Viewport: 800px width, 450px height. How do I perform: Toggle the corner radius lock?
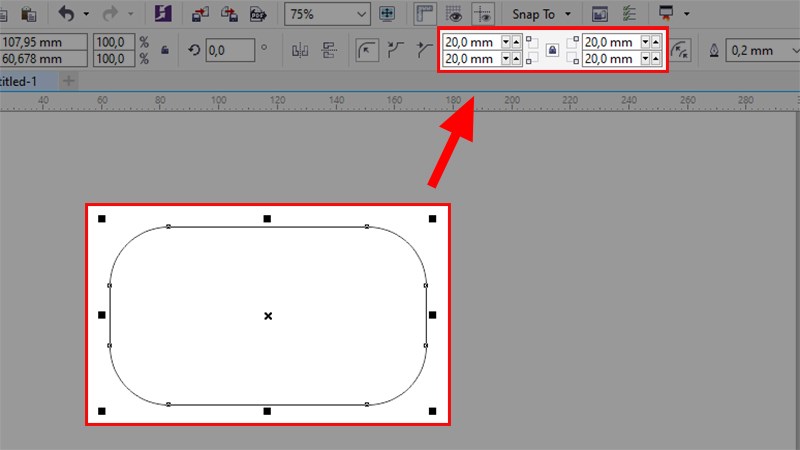[x=552, y=50]
